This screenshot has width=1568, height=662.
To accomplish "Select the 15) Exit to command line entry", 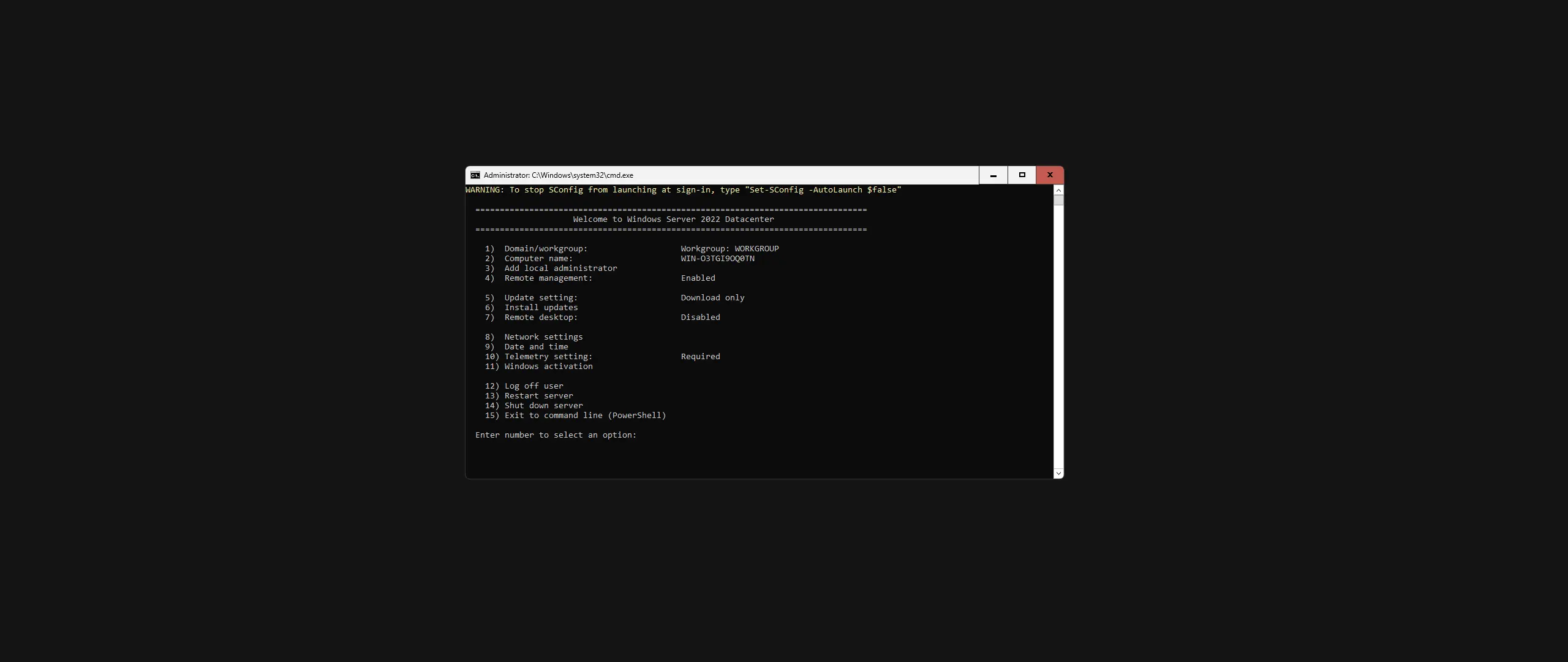I will coord(575,415).
